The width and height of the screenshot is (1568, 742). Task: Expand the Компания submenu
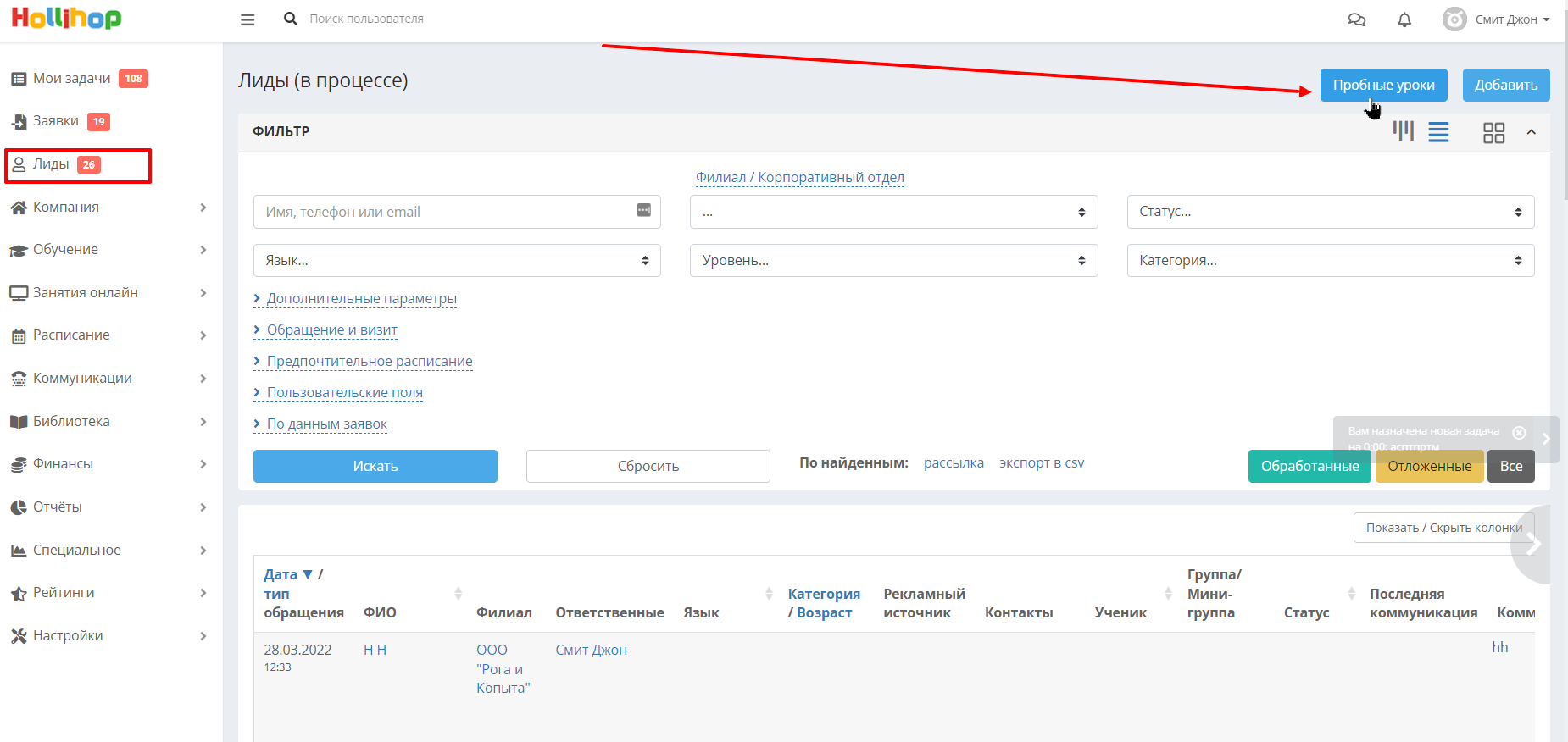point(203,208)
